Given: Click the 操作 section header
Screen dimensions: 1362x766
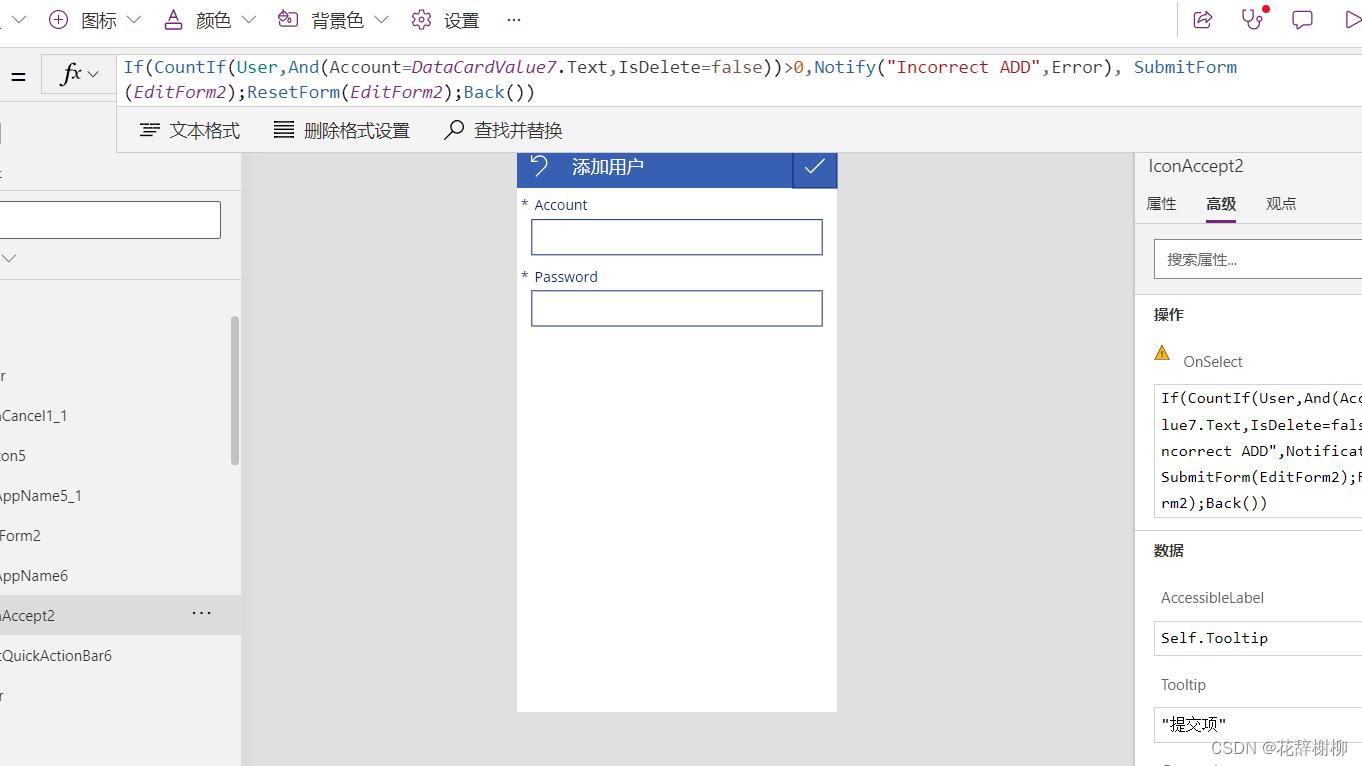Looking at the screenshot, I should [1168, 315].
